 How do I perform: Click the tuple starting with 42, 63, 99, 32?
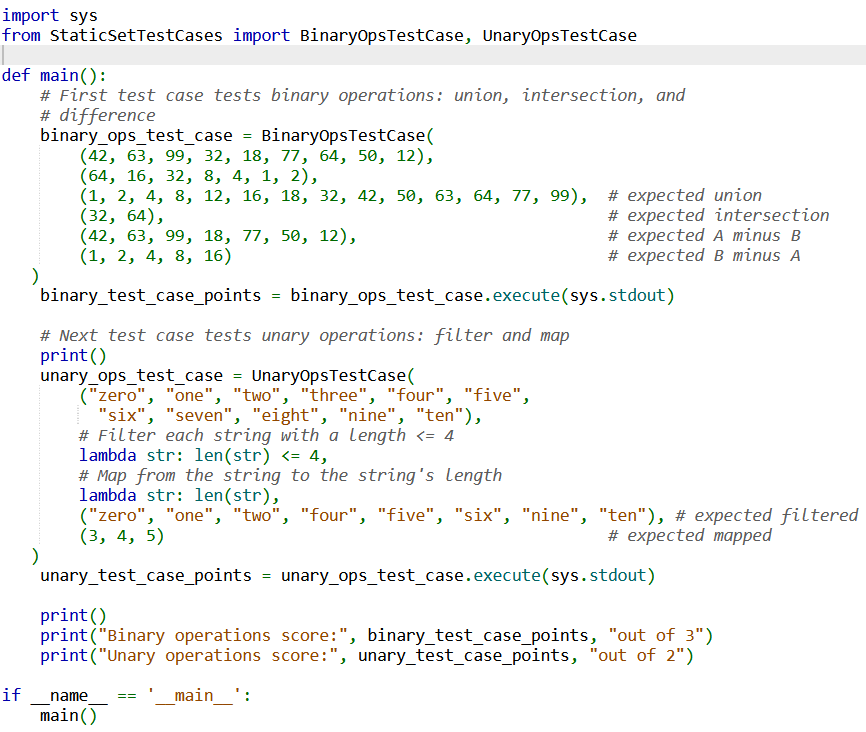[x=256, y=155]
